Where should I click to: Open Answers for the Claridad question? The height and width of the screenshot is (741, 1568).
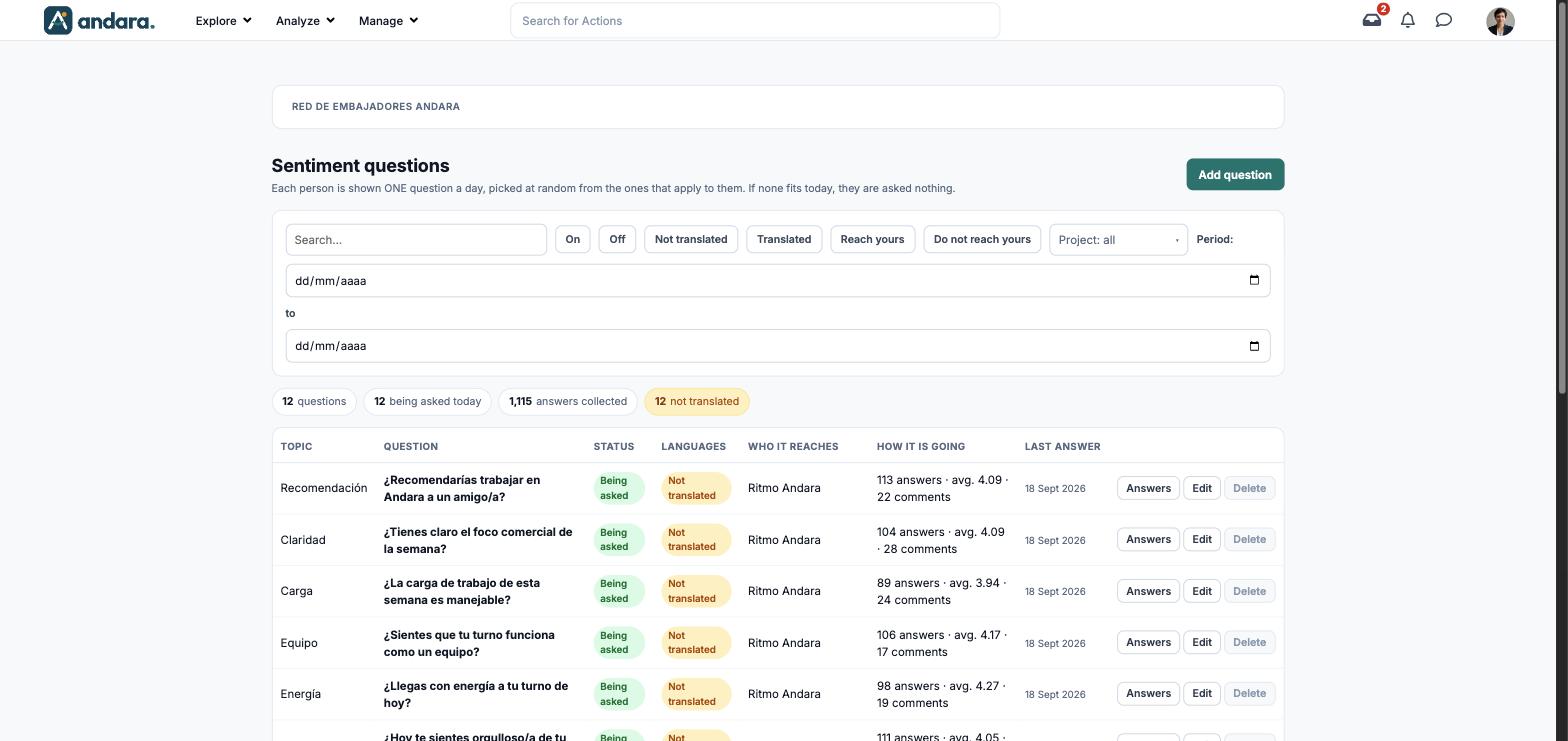click(x=1148, y=539)
